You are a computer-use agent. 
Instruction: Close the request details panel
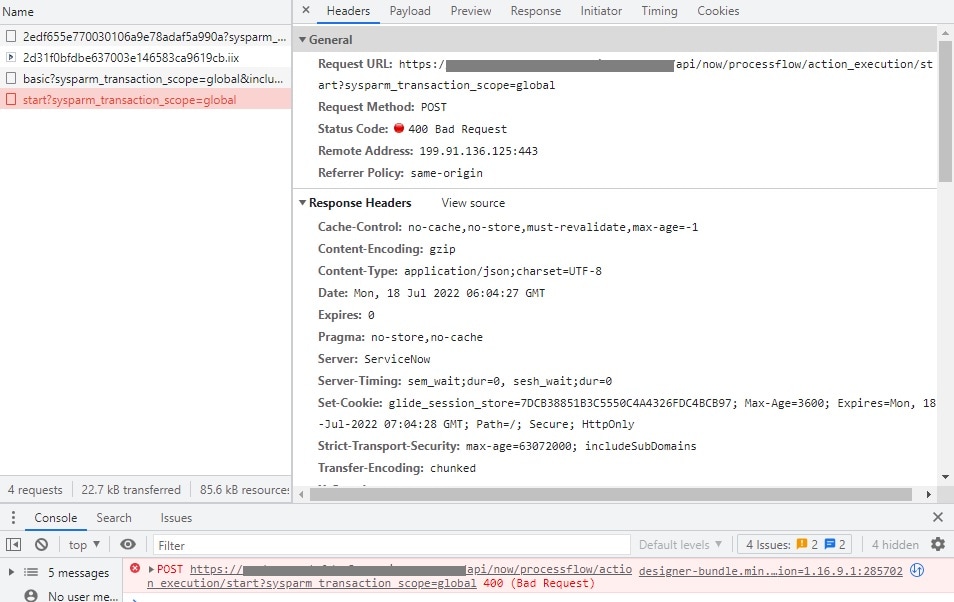(306, 10)
